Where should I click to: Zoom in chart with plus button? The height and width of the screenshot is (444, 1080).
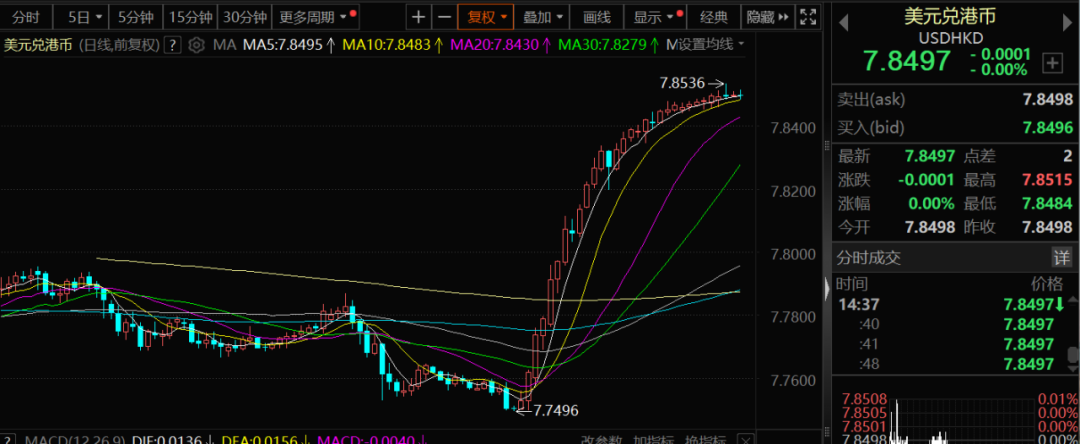[419, 17]
